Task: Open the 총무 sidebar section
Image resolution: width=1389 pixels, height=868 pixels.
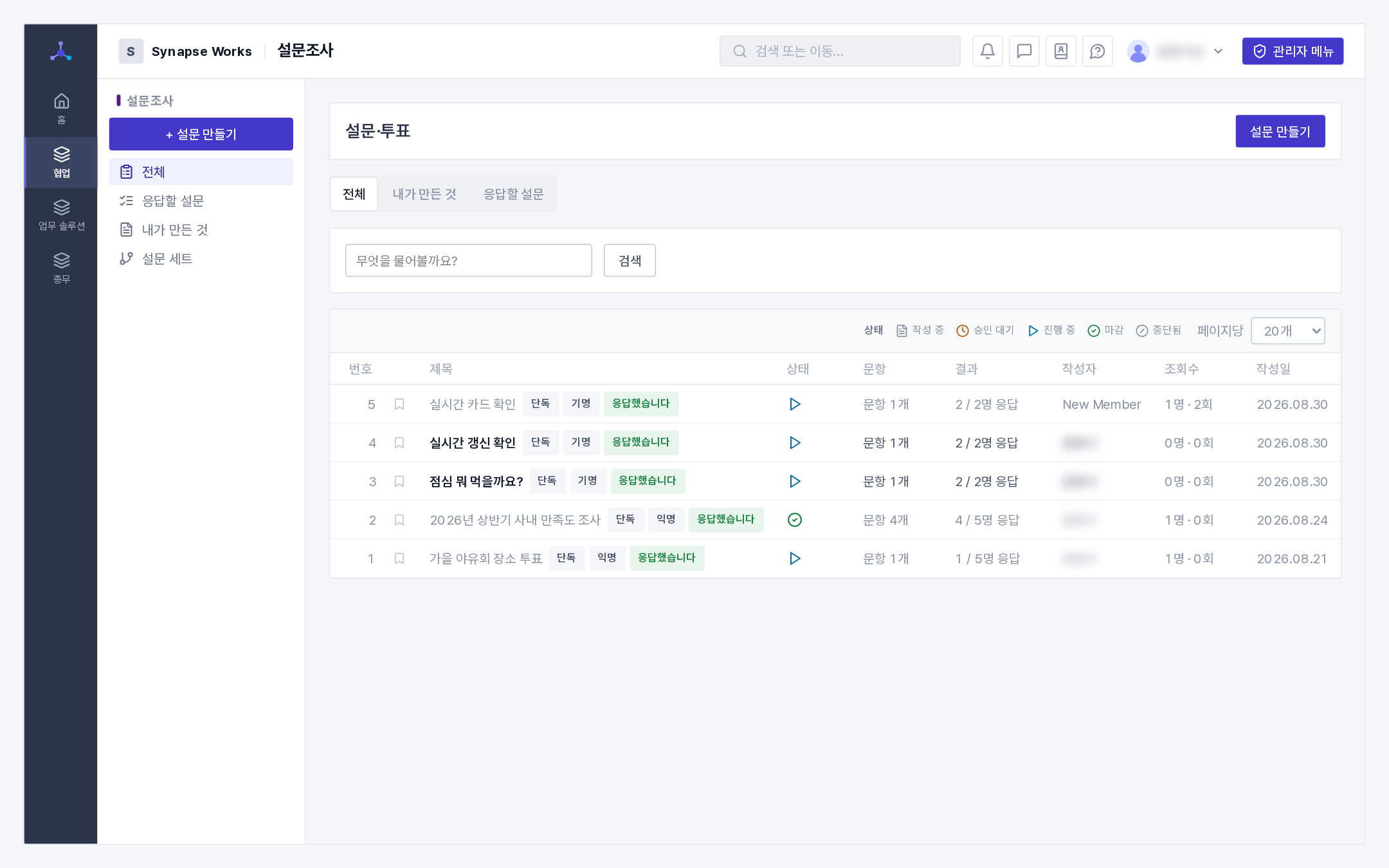Action: pyautogui.click(x=61, y=268)
